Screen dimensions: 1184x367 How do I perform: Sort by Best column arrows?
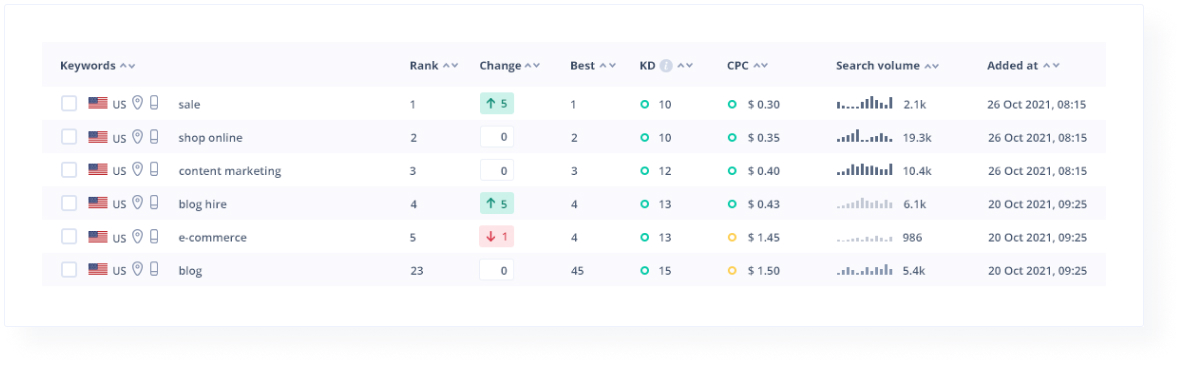point(608,66)
